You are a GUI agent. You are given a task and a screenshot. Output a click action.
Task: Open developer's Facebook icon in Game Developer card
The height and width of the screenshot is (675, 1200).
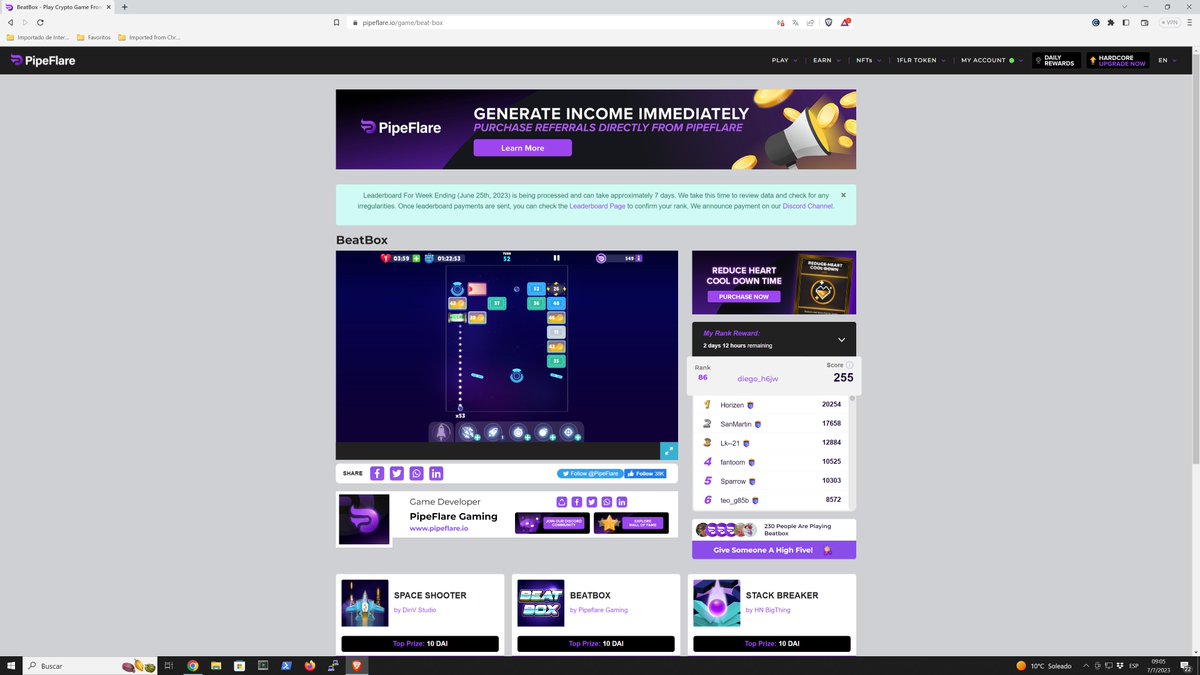point(576,502)
